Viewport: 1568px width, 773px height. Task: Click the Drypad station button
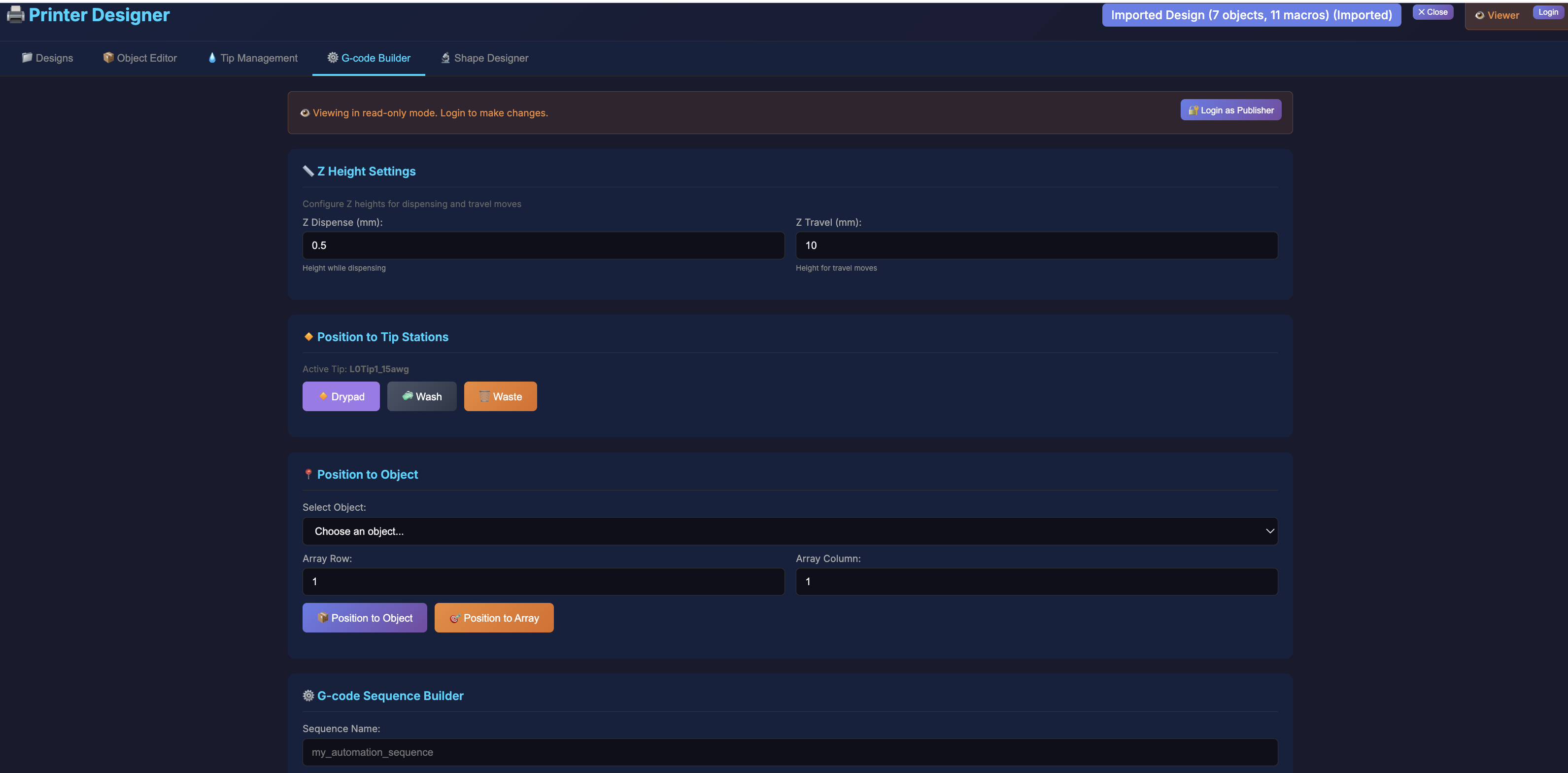coord(341,396)
